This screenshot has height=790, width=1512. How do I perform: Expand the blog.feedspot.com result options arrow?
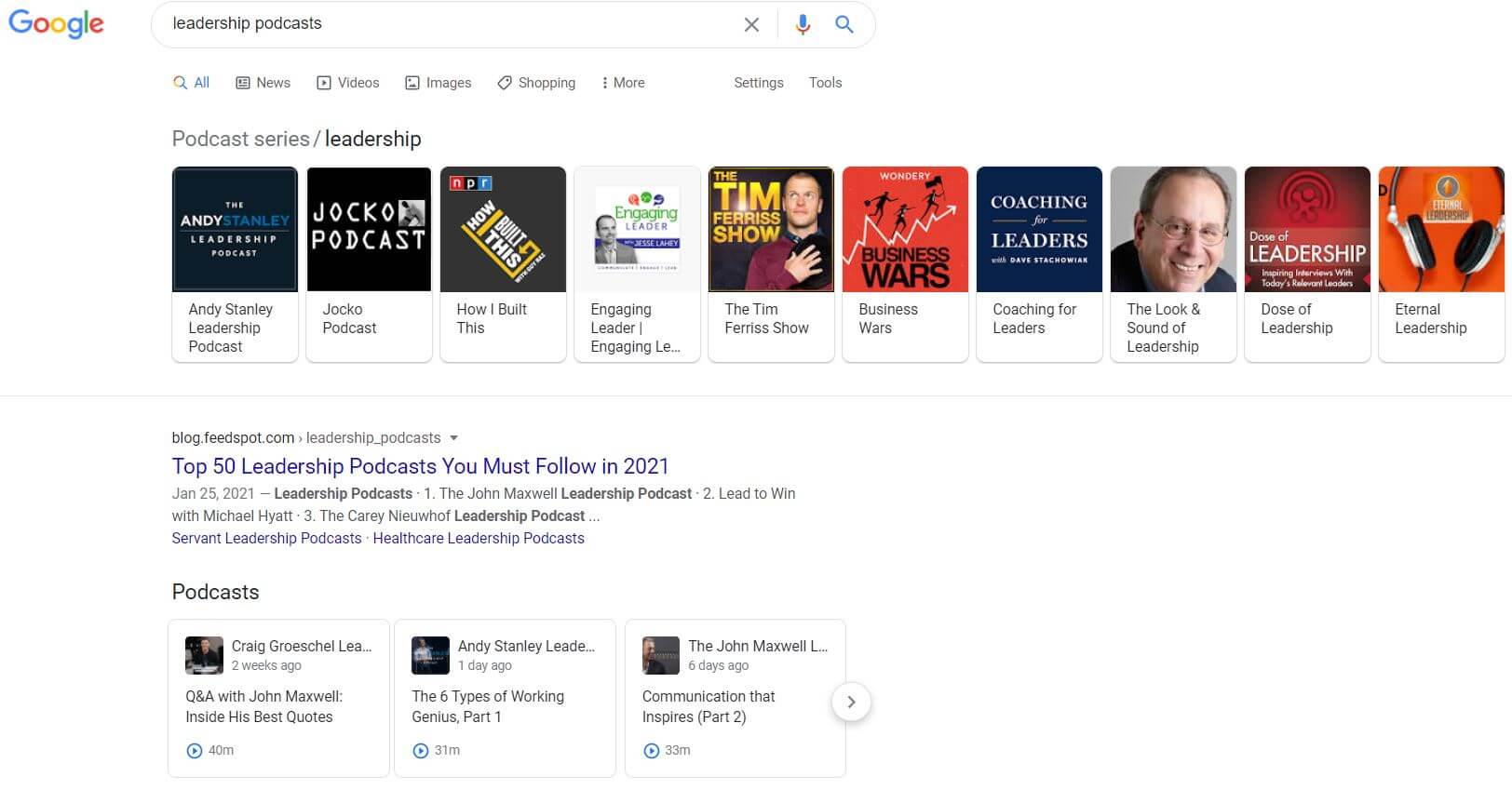coord(454,437)
